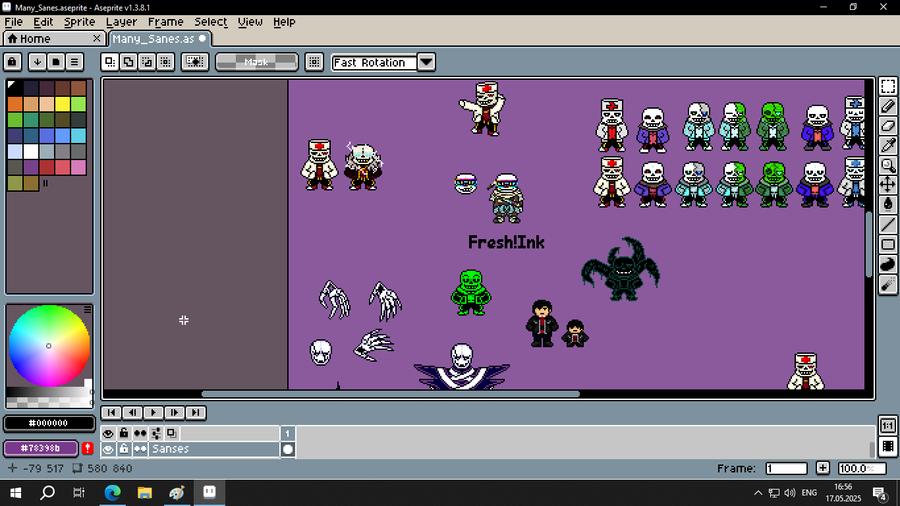This screenshot has width=900, height=506.
Task: Go to next frame
Action: tap(174, 412)
